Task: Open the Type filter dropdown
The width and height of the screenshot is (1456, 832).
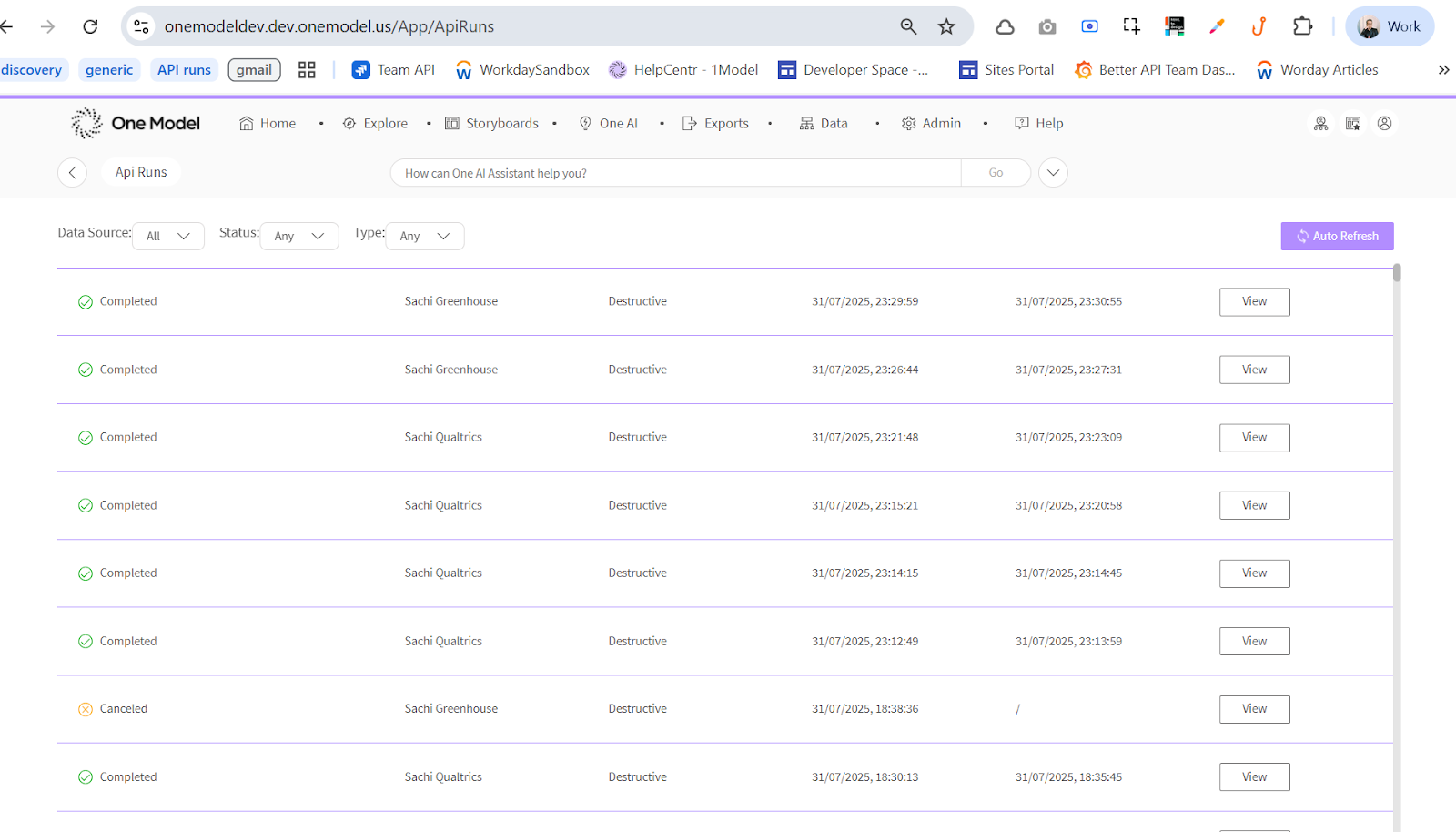Action: tap(425, 236)
